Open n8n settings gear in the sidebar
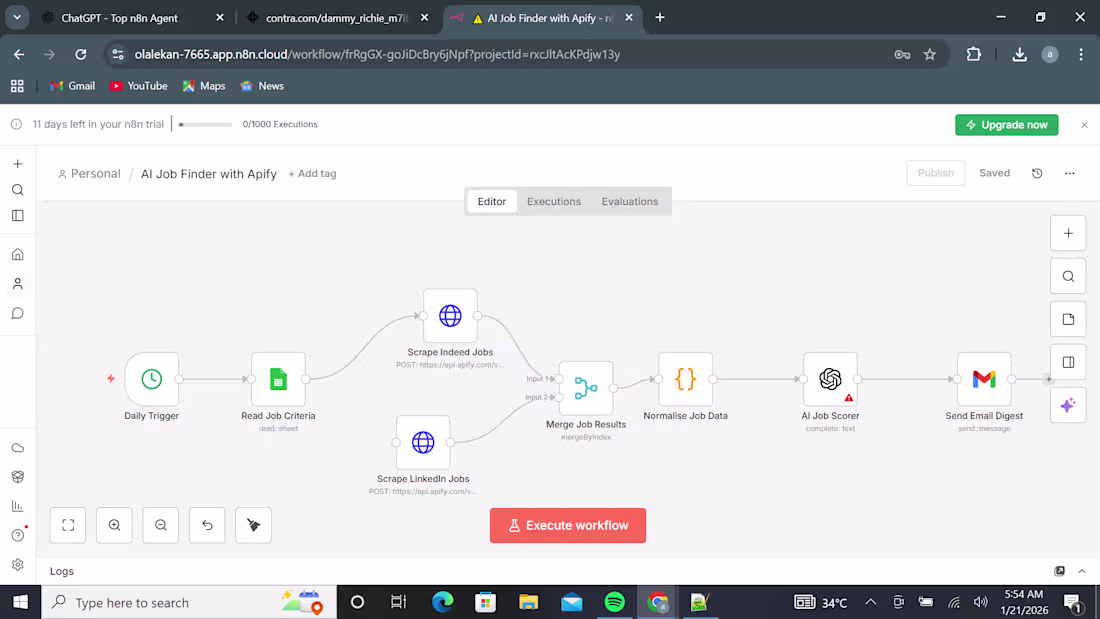This screenshot has width=1100, height=619. [17, 564]
